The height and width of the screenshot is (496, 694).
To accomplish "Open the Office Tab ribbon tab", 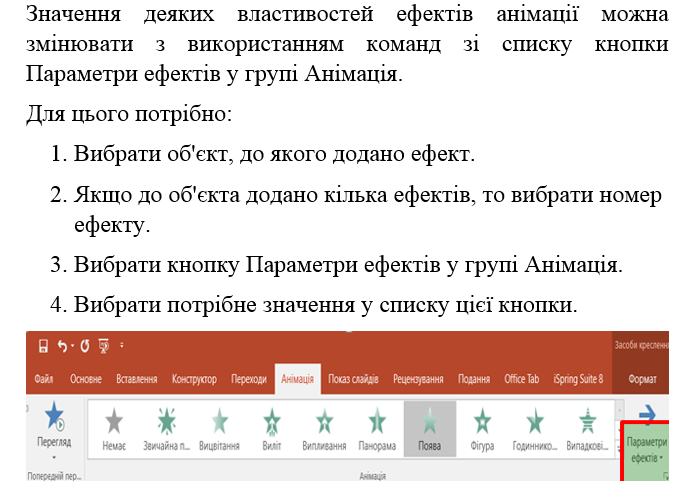I will tap(521, 379).
